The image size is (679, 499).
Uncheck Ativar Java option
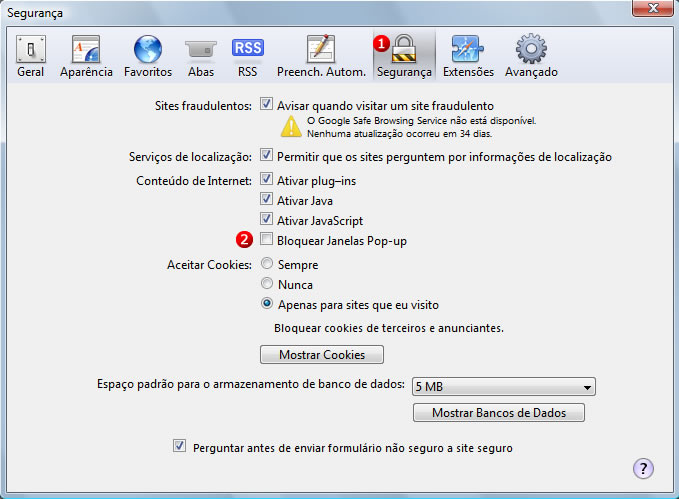[267, 200]
